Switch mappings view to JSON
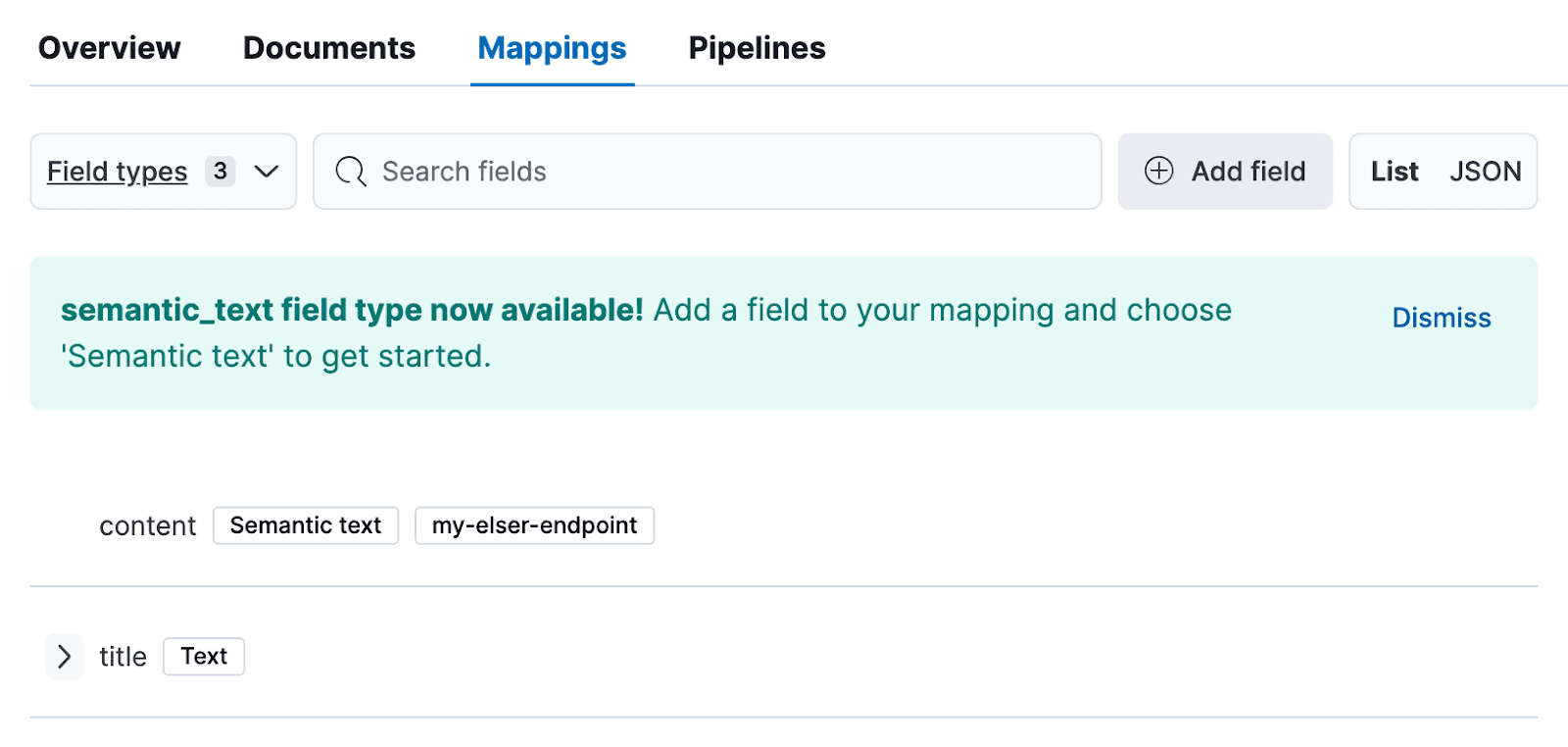 coord(1485,172)
